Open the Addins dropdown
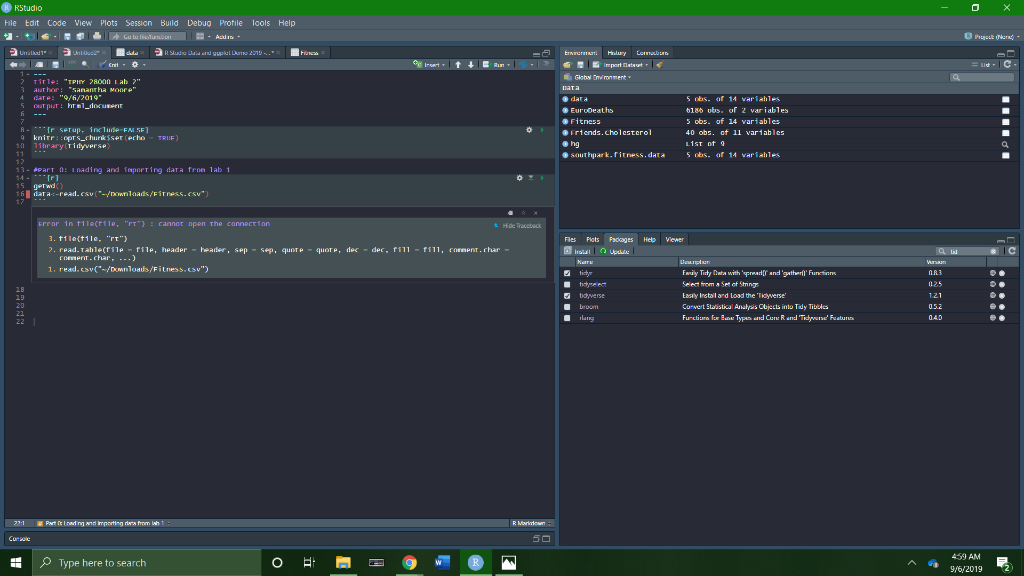 (x=227, y=37)
